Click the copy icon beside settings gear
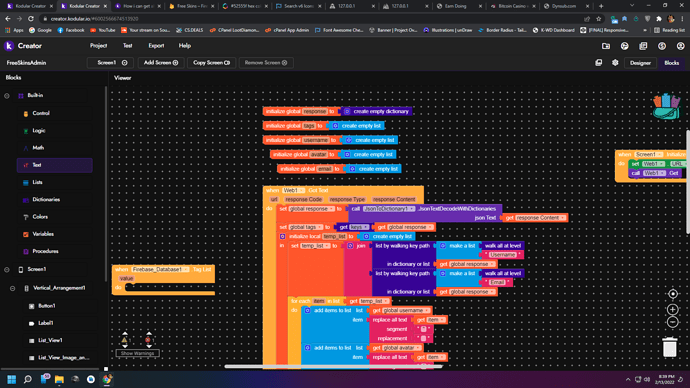 click(x=598, y=62)
